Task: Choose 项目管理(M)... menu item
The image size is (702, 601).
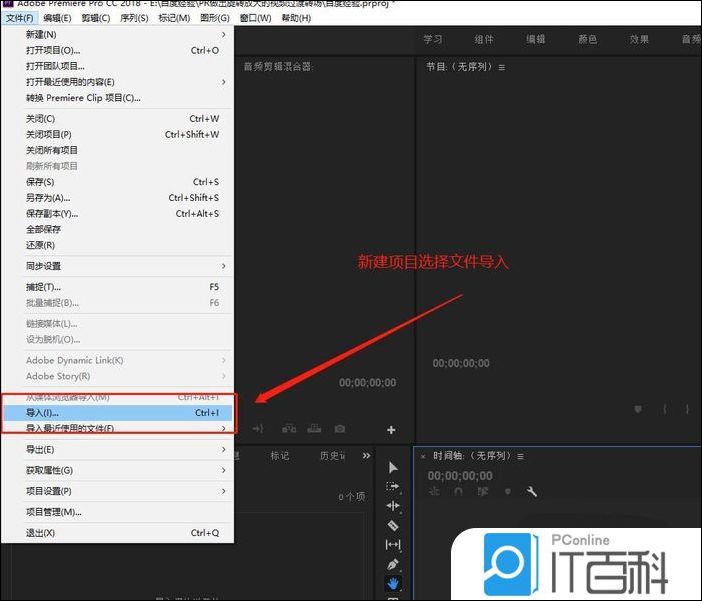Action: coord(117,512)
